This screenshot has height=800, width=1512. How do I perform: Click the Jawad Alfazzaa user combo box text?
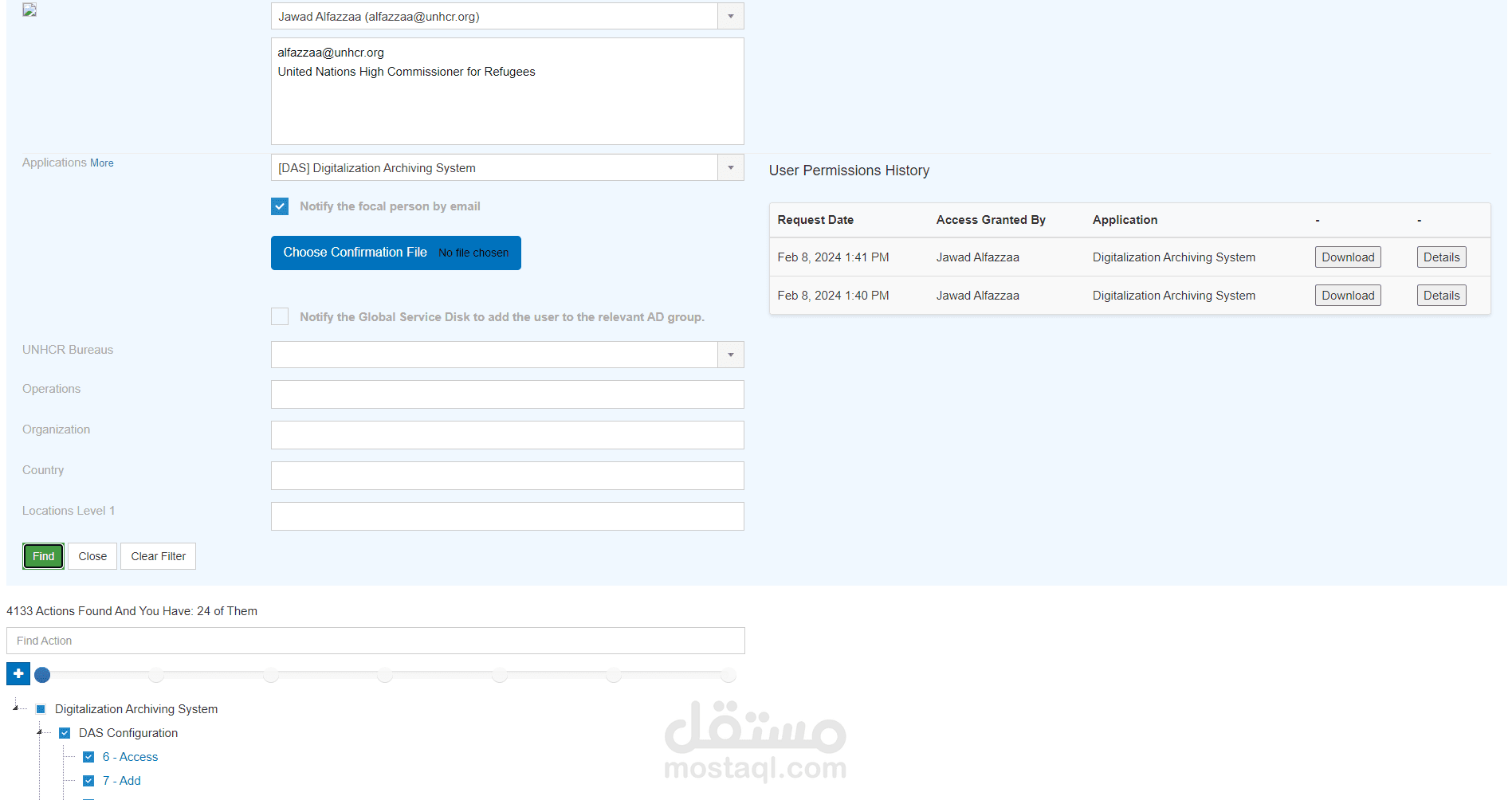tap(379, 17)
